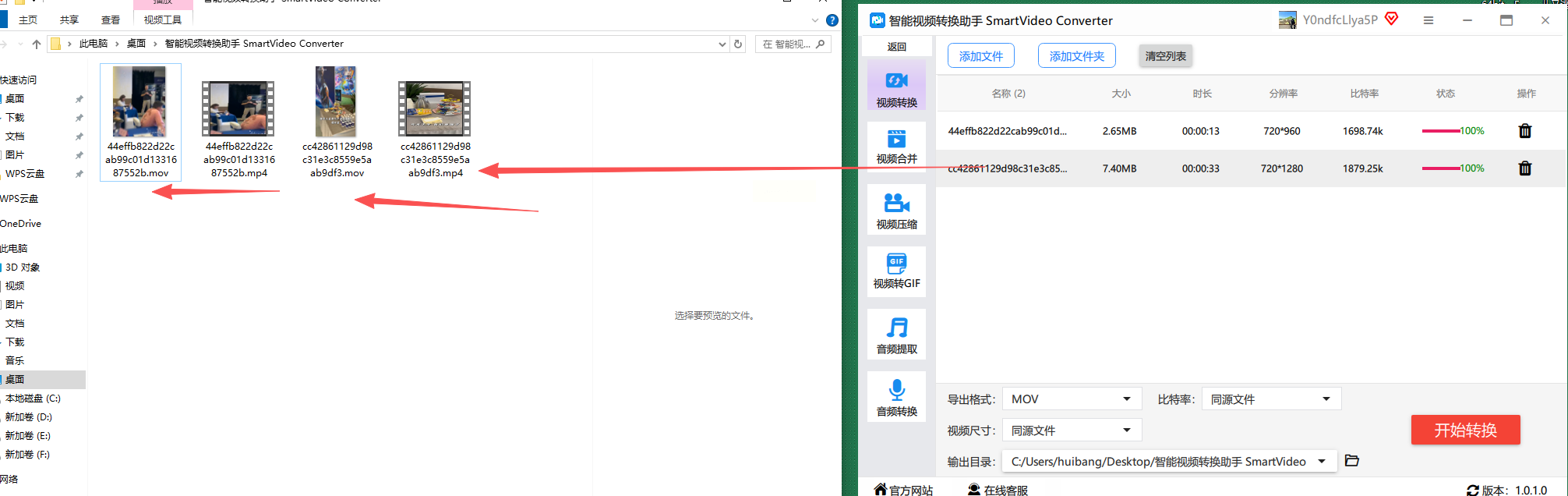Click the 名称 (2) column header
Viewport: 1568px width, 496px height.
click(1008, 94)
